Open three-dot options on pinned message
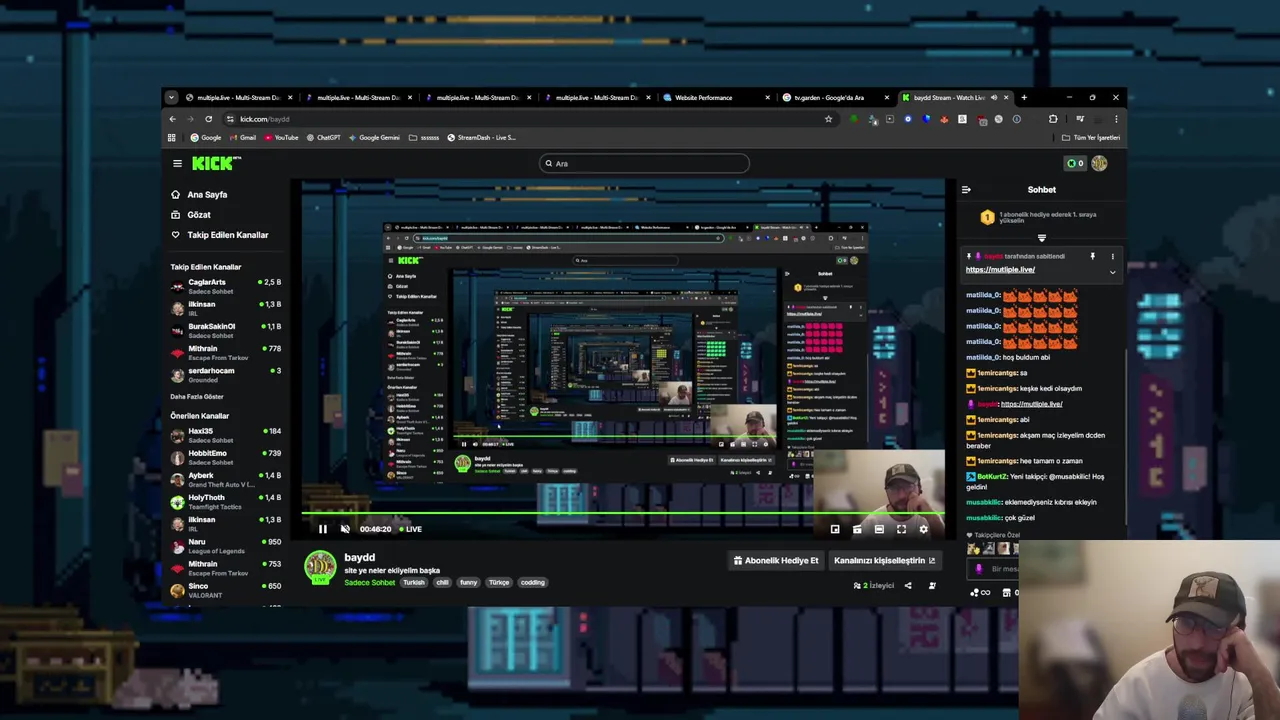The height and width of the screenshot is (720, 1280). [x=1112, y=256]
